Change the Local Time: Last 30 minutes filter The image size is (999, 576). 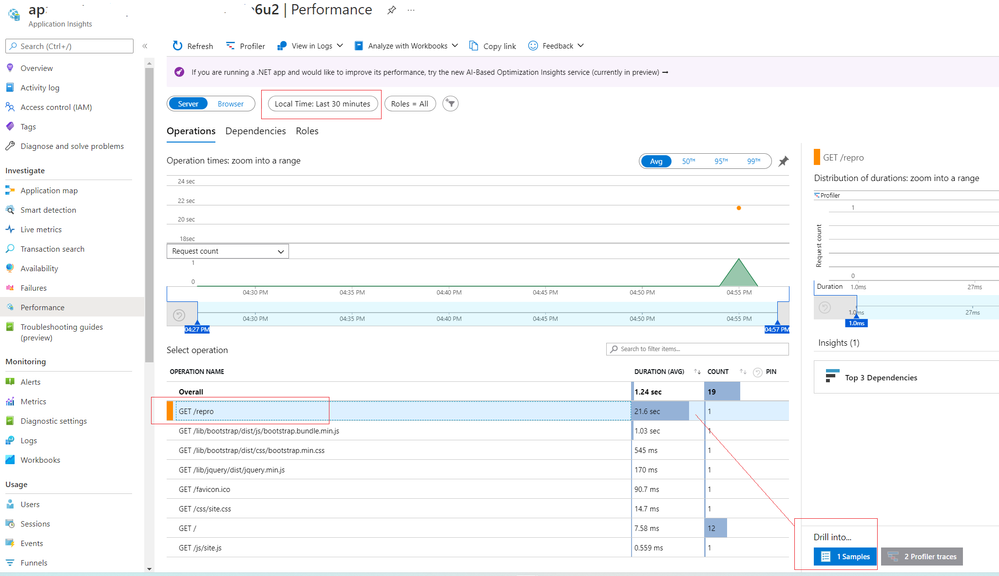[322, 104]
